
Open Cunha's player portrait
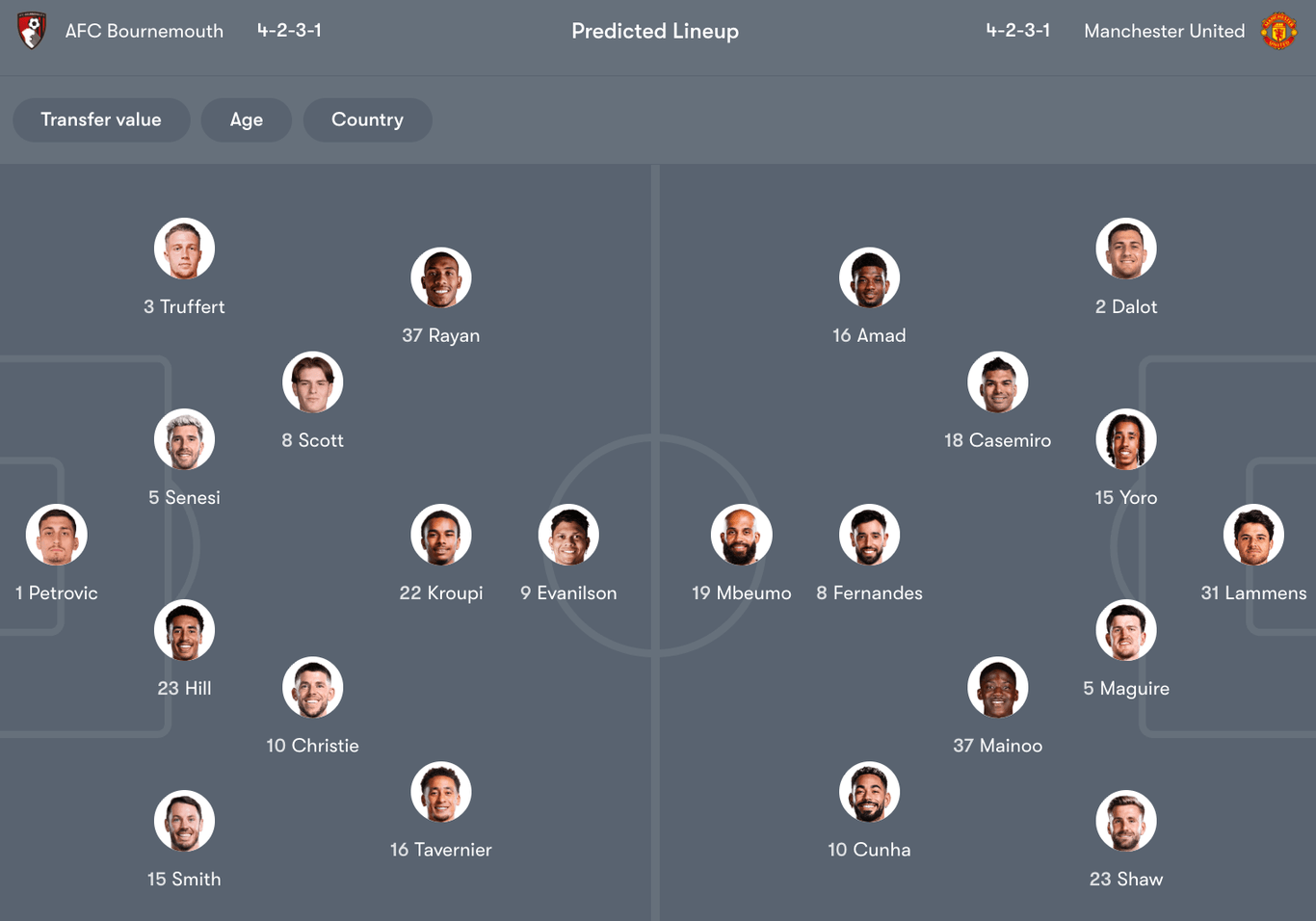click(869, 792)
